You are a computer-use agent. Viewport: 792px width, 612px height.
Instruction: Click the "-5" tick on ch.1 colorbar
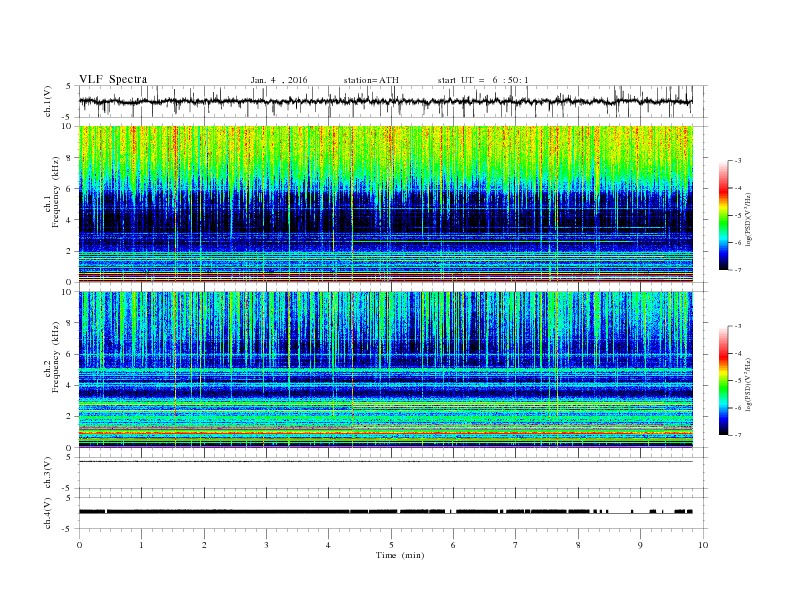[738, 216]
